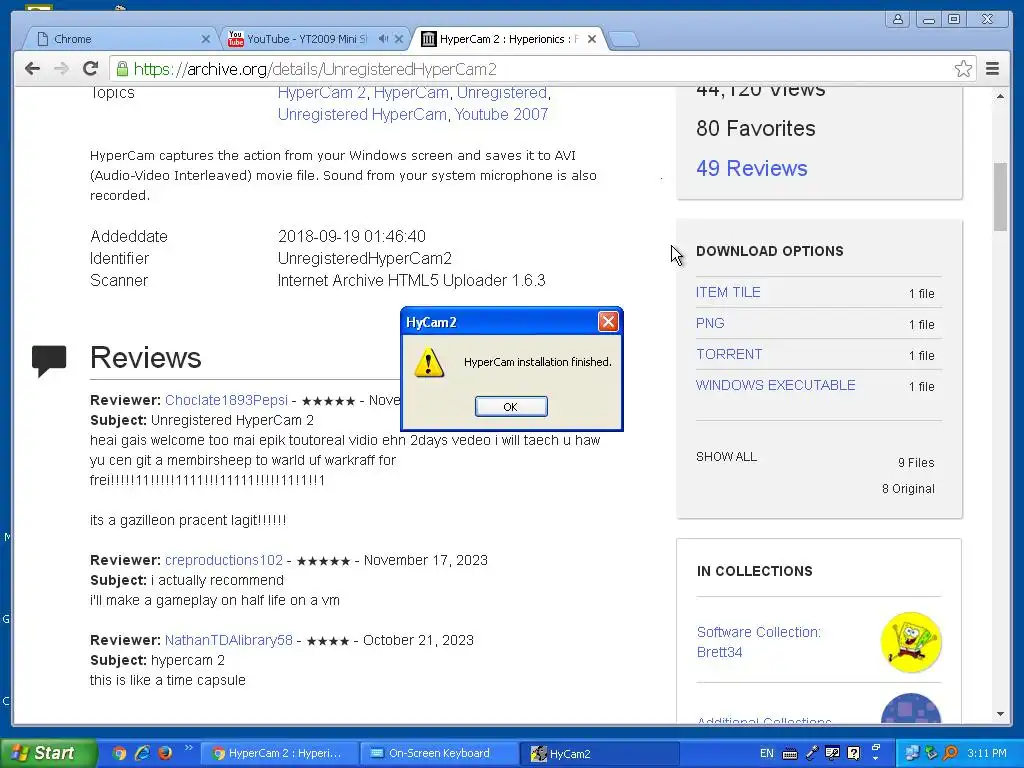The width and height of the screenshot is (1024, 768).
Task: Close the first Chrome tab
Action: click(206, 39)
